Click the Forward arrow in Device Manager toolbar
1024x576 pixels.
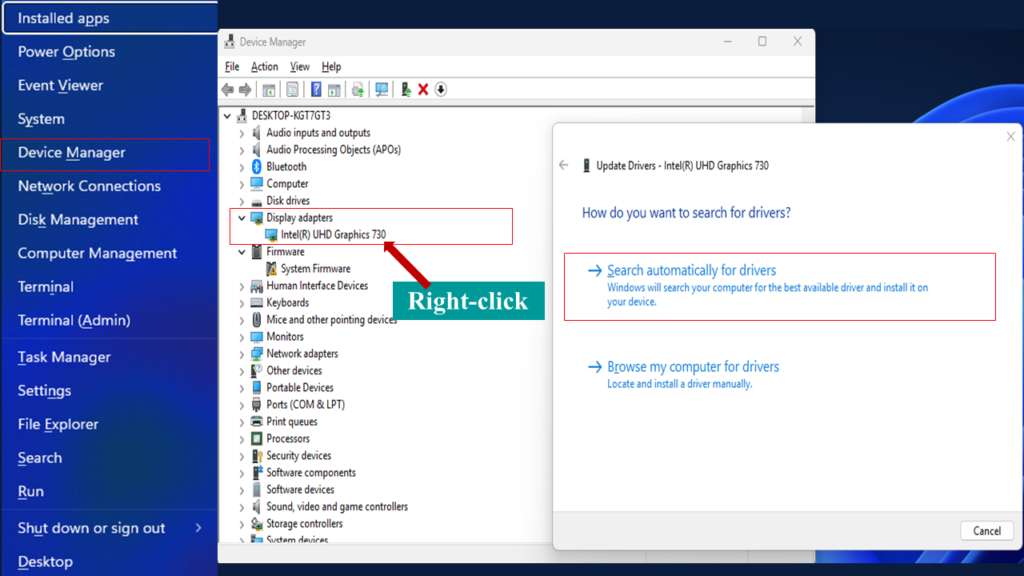245,89
